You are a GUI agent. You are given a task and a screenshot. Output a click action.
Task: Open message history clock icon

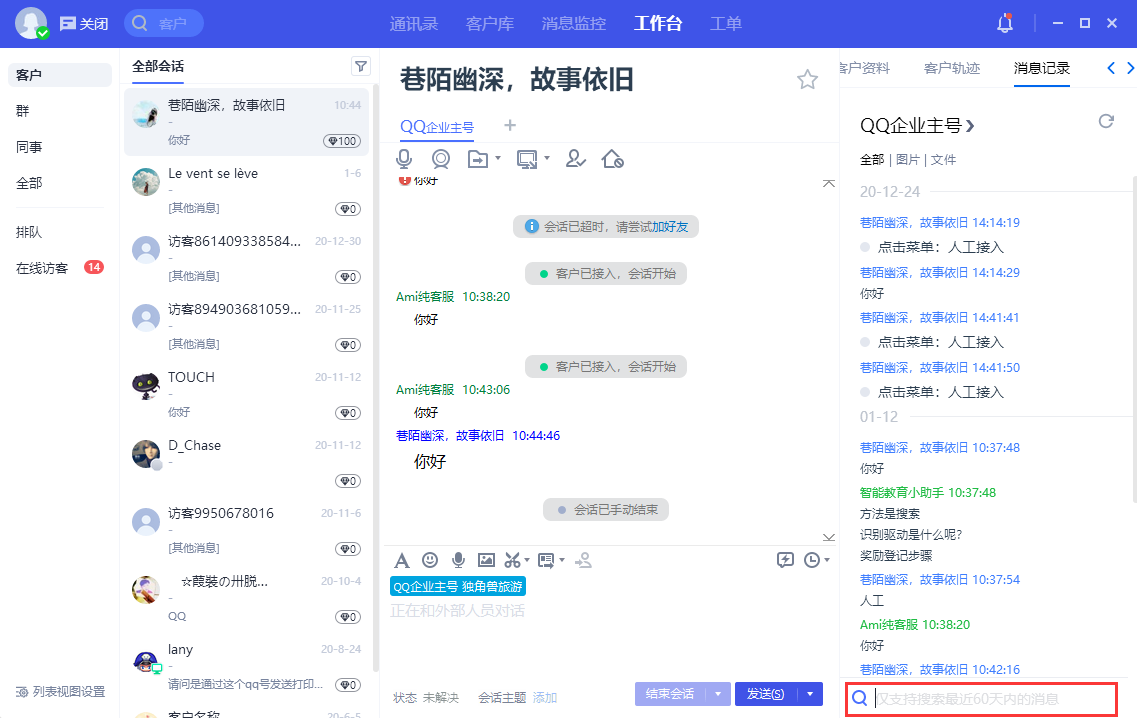pos(812,560)
